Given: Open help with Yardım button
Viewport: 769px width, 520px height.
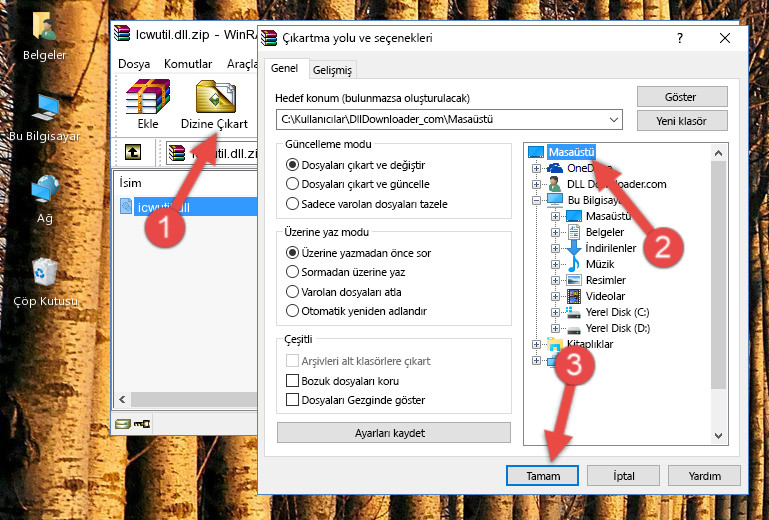Looking at the screenshot, I should [x=704, y=476].
